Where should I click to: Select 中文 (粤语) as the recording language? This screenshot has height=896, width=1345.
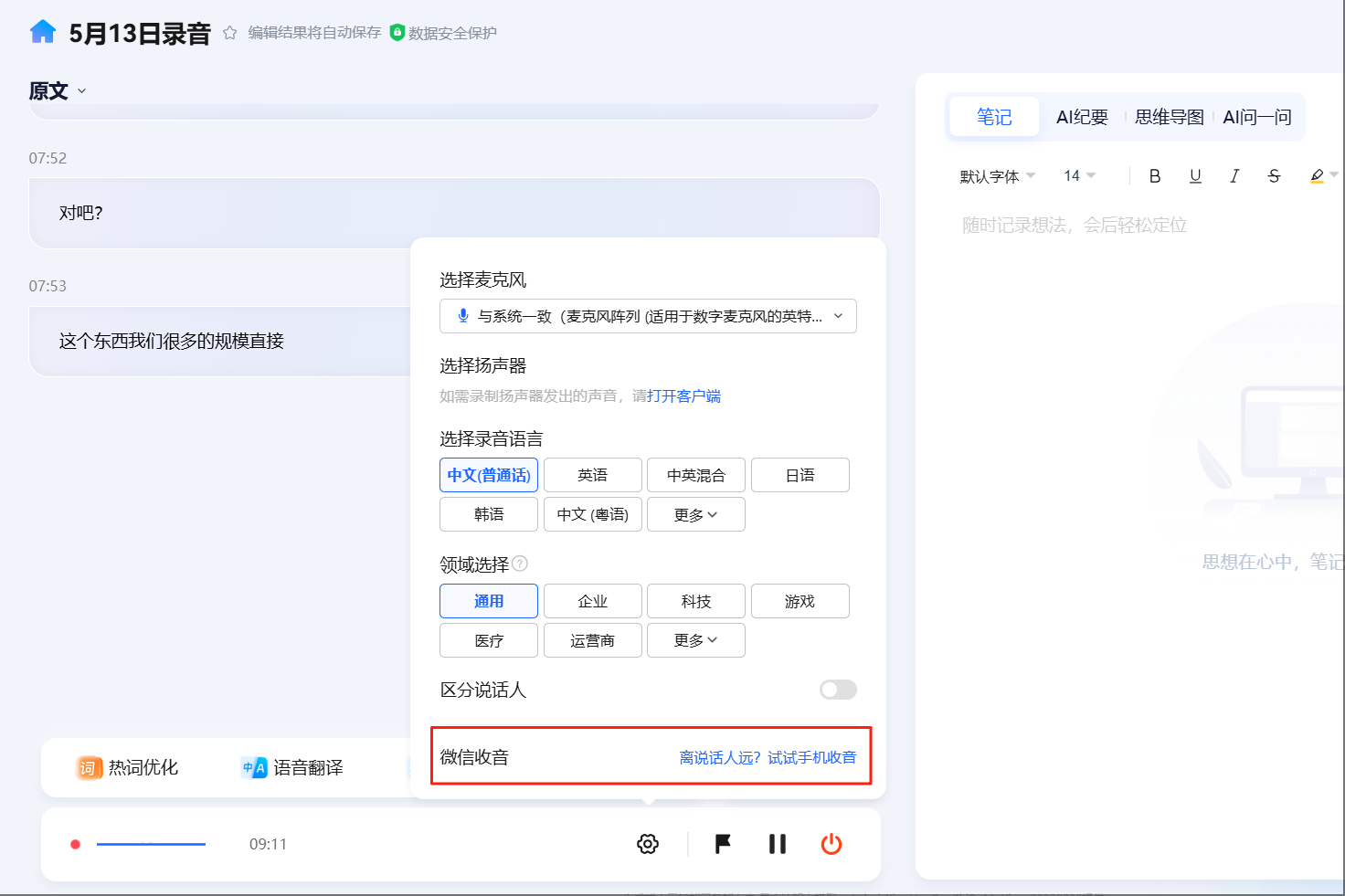(593, 514)
